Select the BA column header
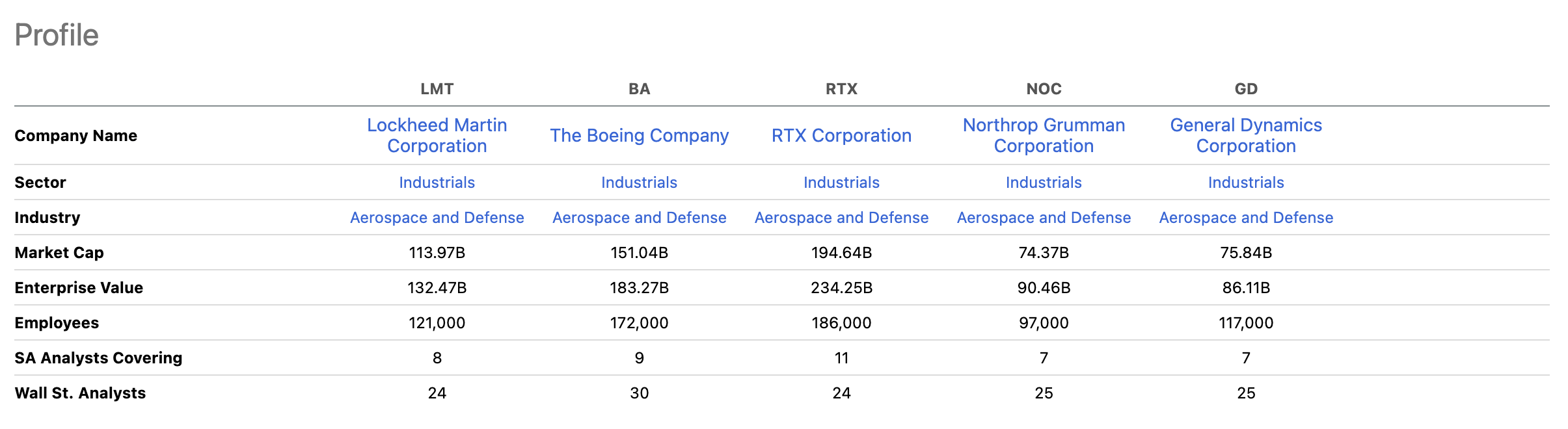Image resolution: width=1568 pixels, height=429 pixels. tap(640, 89)
